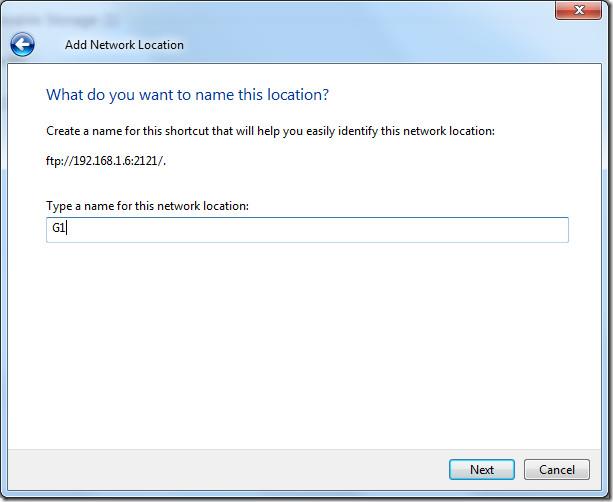Click the 'G1' text in the name box
The width and height of the screenshot is (613, 502).
click(58, 229)
